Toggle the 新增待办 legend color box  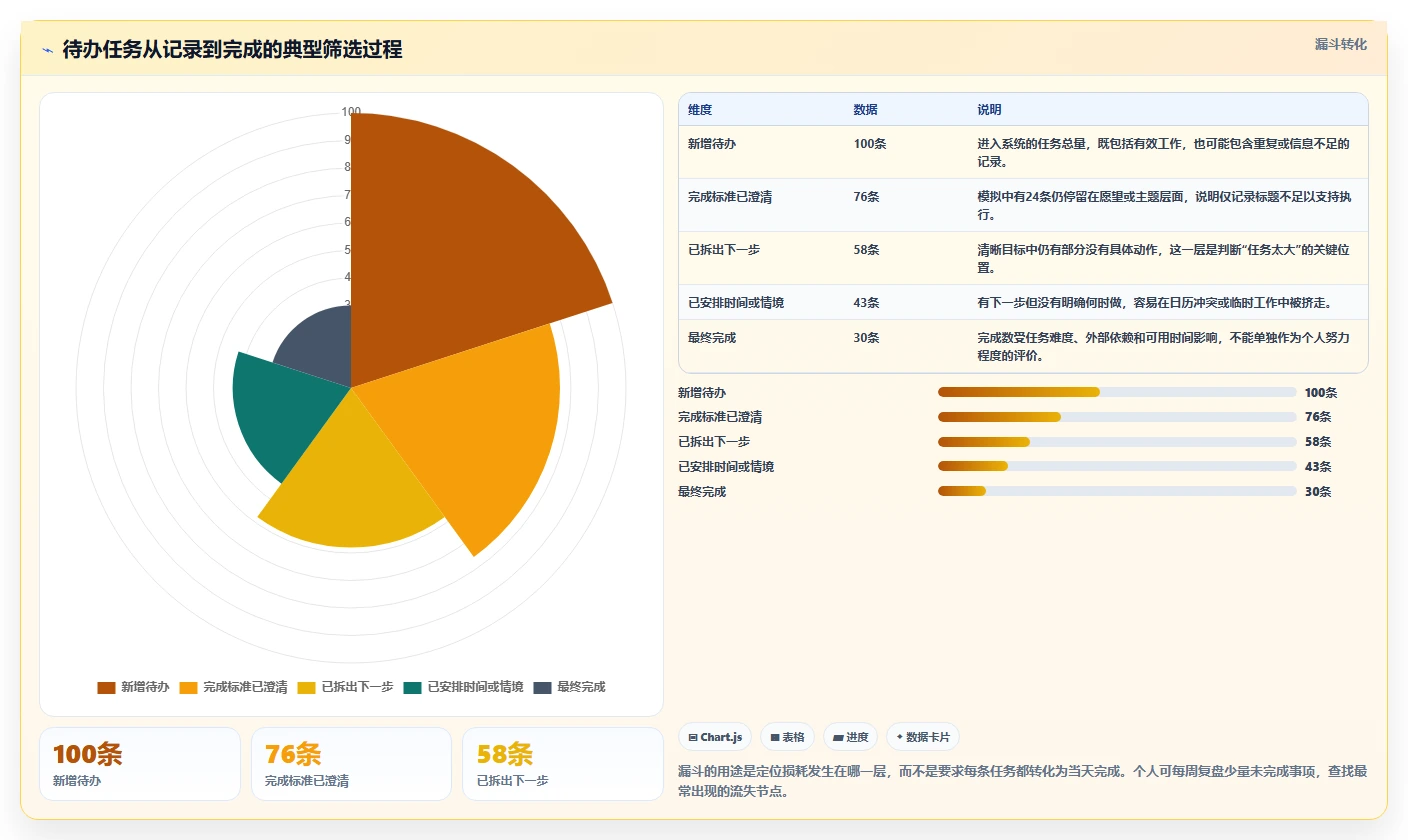[106, 687]
